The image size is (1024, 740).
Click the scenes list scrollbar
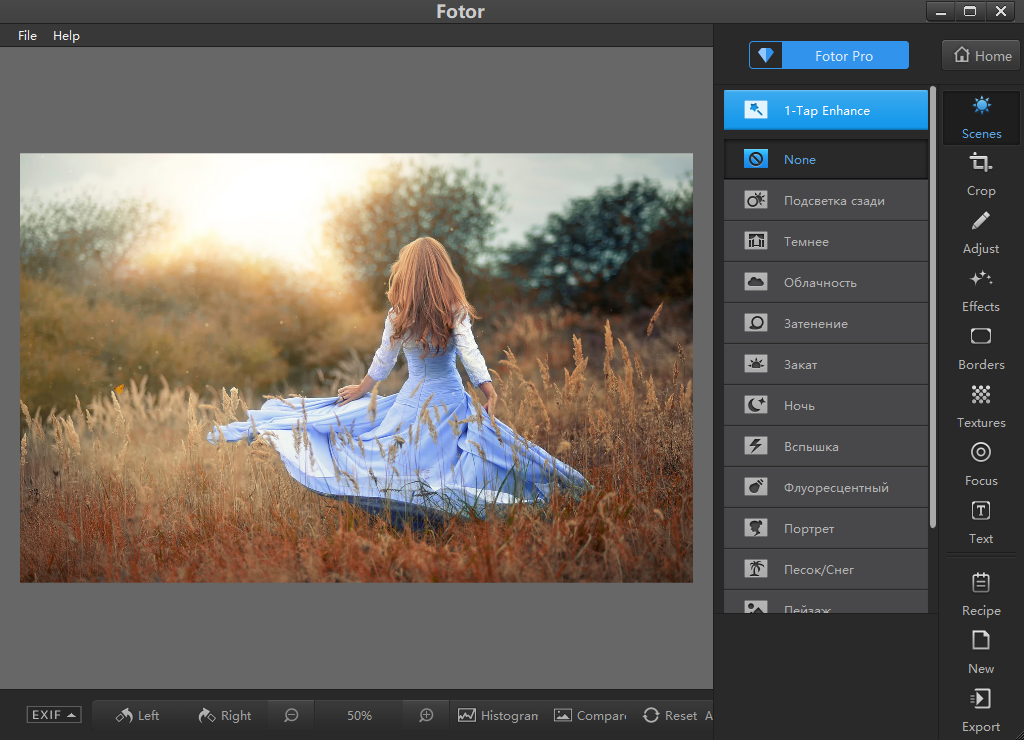click(x=933, y=307)
